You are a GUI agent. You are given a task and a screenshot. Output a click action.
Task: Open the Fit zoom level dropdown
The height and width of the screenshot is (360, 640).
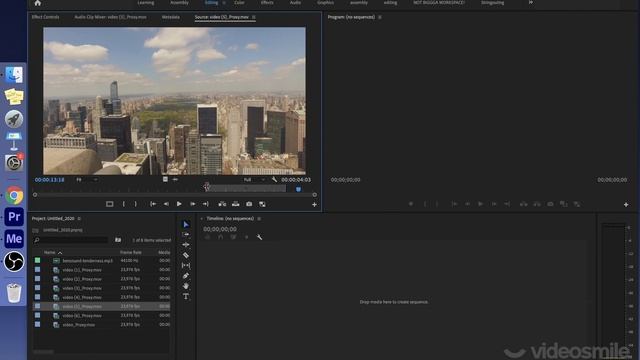tap(87, 180)
